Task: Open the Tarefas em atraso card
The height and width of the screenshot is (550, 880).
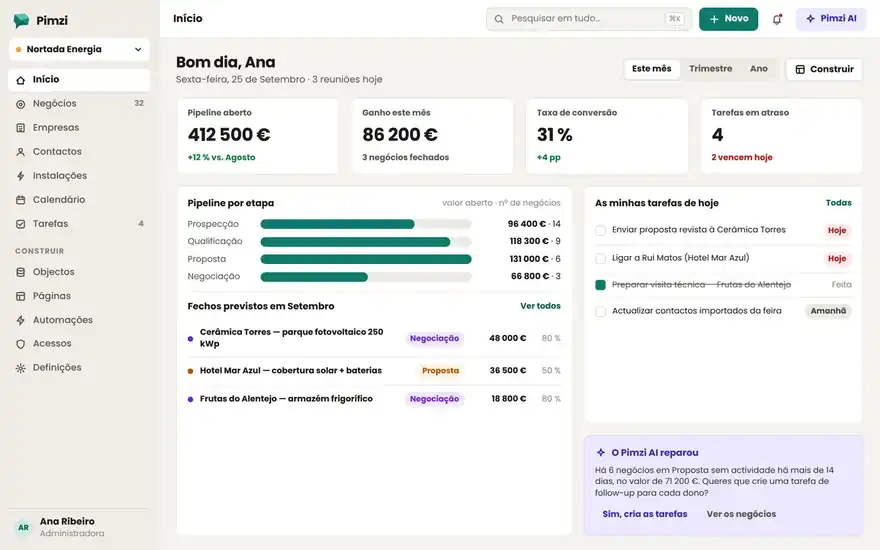Action: tap(781, 136)
